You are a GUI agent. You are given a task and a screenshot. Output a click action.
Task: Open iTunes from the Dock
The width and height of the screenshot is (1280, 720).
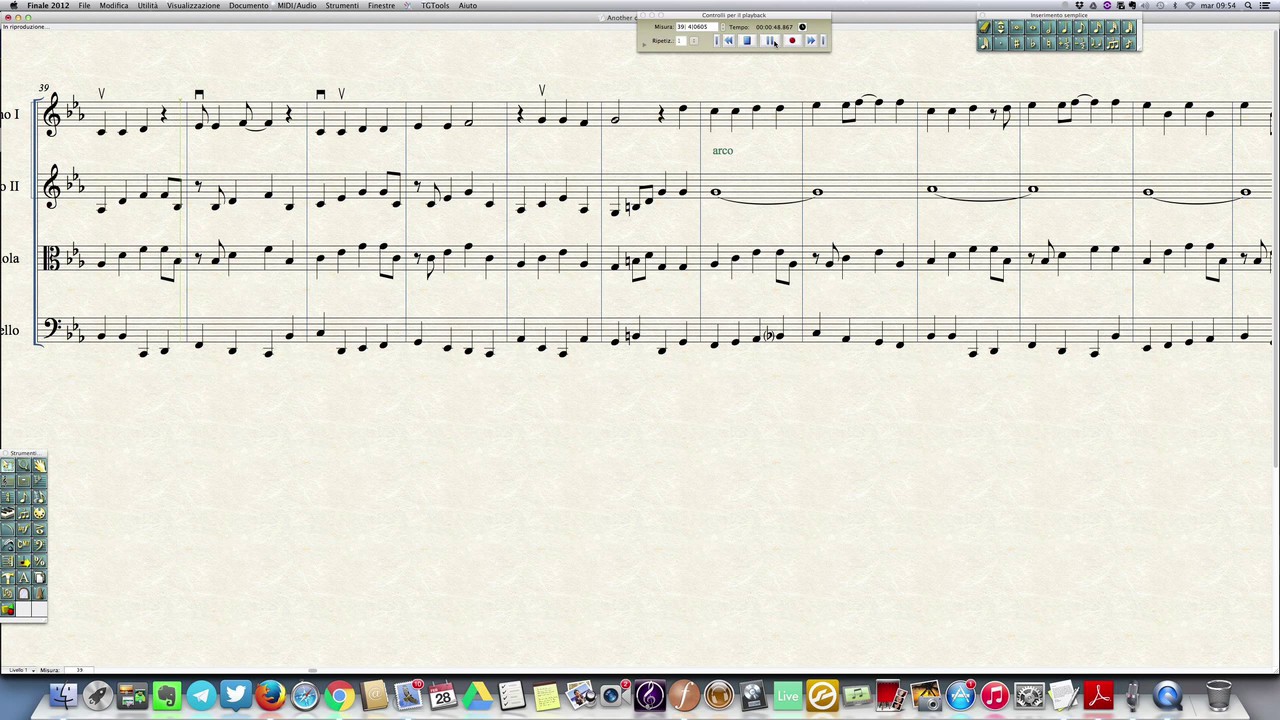[x=994, y=695]
